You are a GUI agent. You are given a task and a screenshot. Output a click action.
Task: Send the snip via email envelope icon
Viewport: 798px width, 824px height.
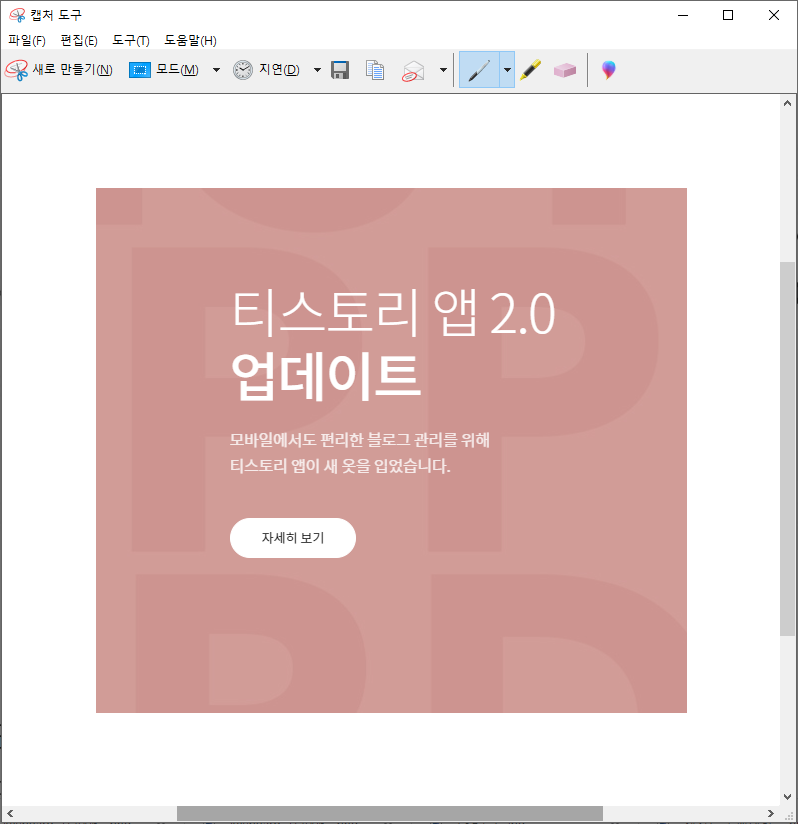413,70
